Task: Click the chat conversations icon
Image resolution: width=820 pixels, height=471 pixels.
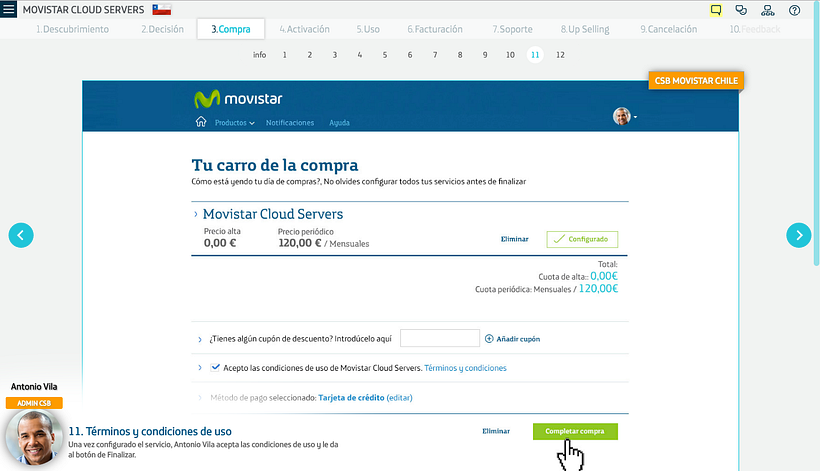Action: point(741,10)
